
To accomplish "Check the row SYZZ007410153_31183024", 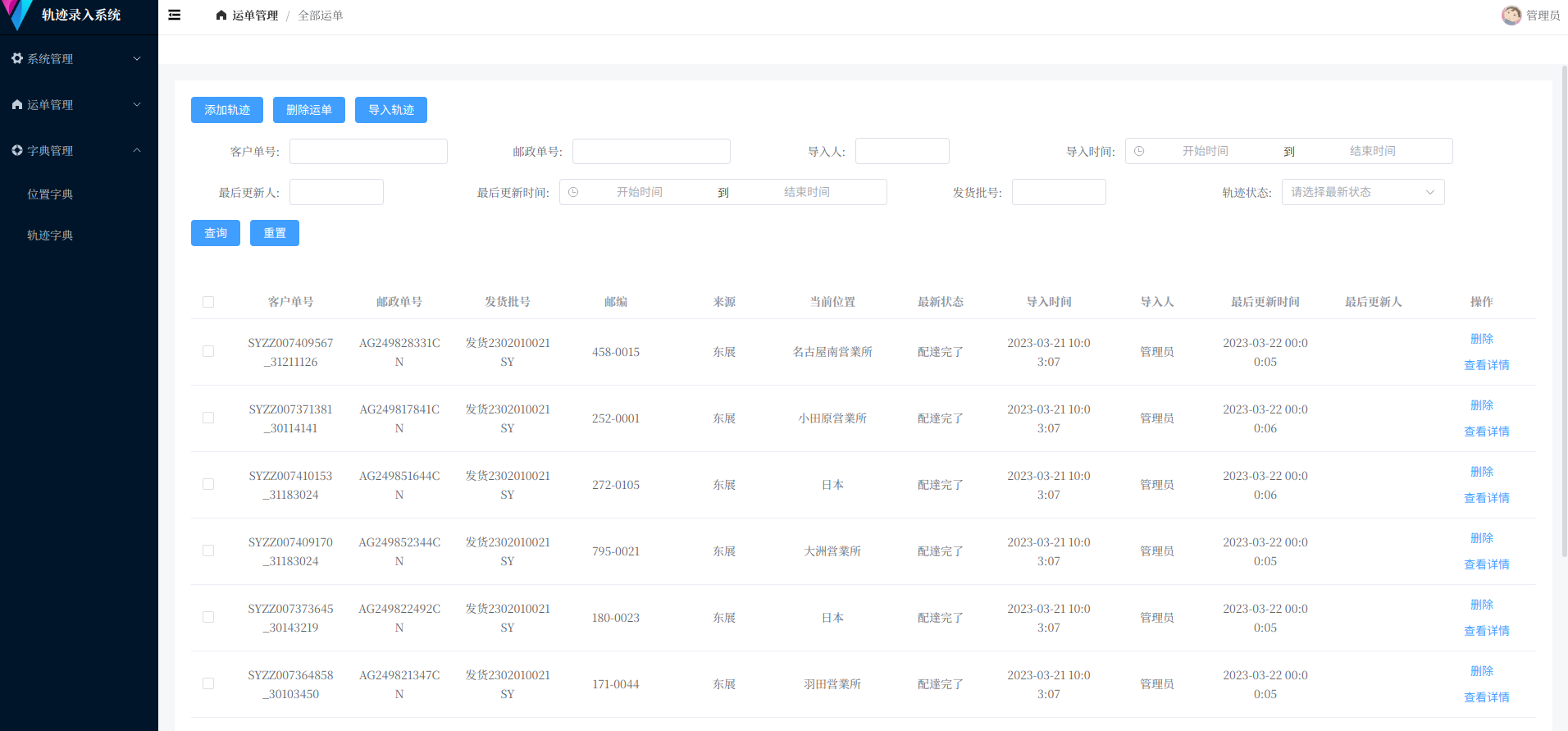I will (x=208, y=484).
